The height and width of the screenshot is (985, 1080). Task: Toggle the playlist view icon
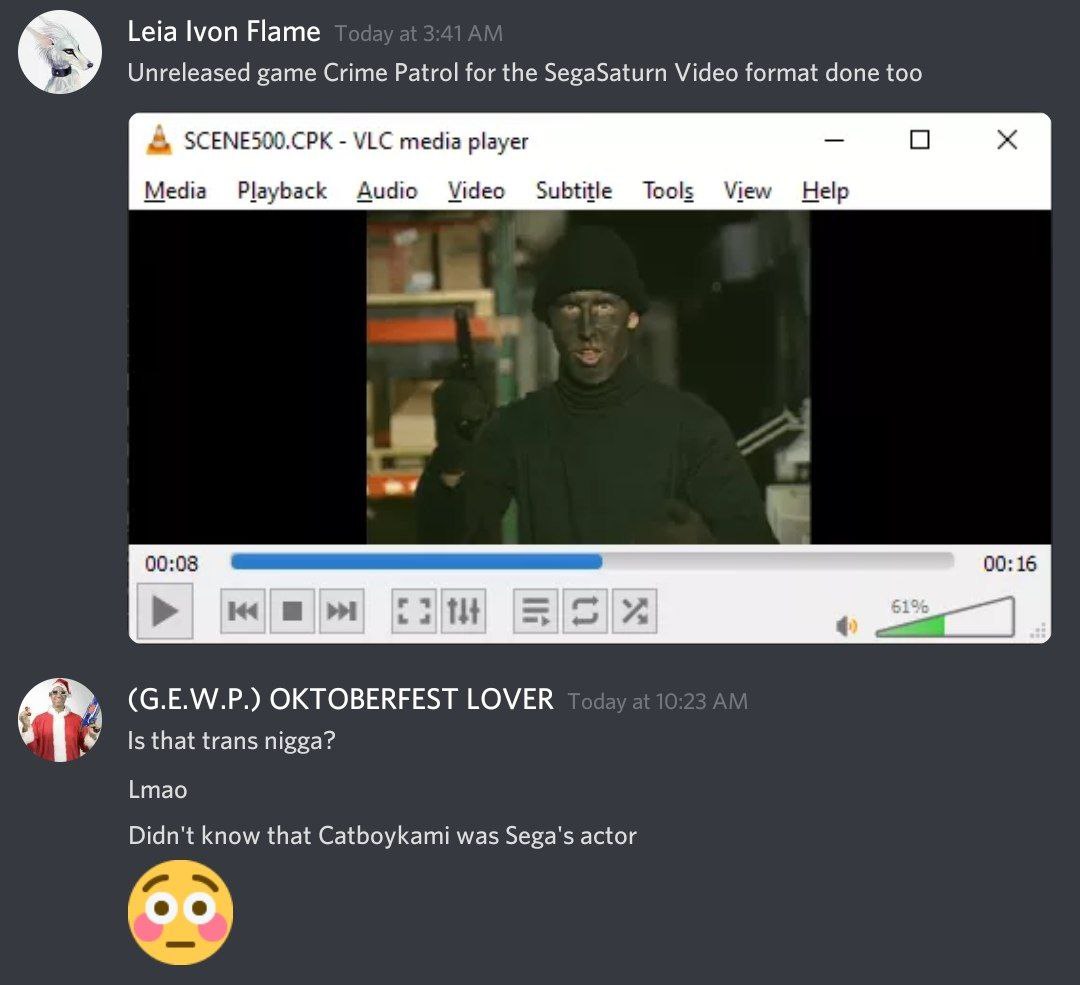coord(535,611)
